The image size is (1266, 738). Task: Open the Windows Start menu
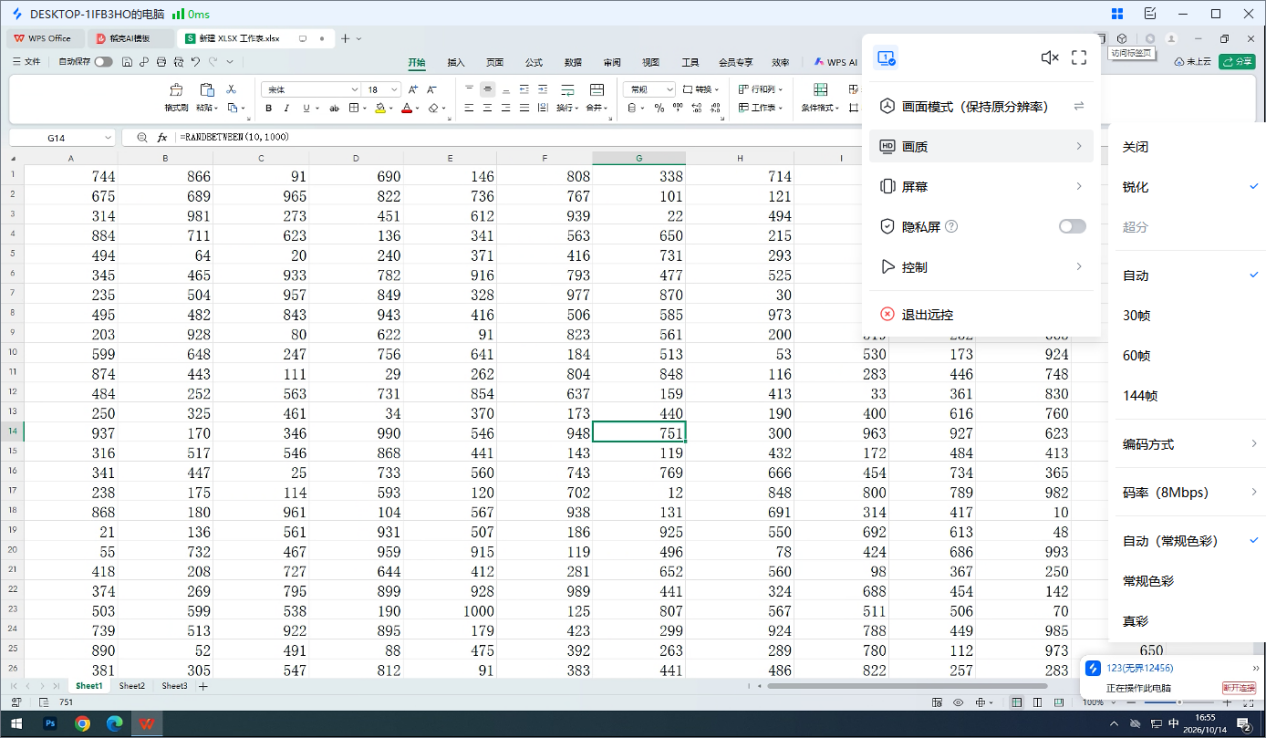(16, 723)
